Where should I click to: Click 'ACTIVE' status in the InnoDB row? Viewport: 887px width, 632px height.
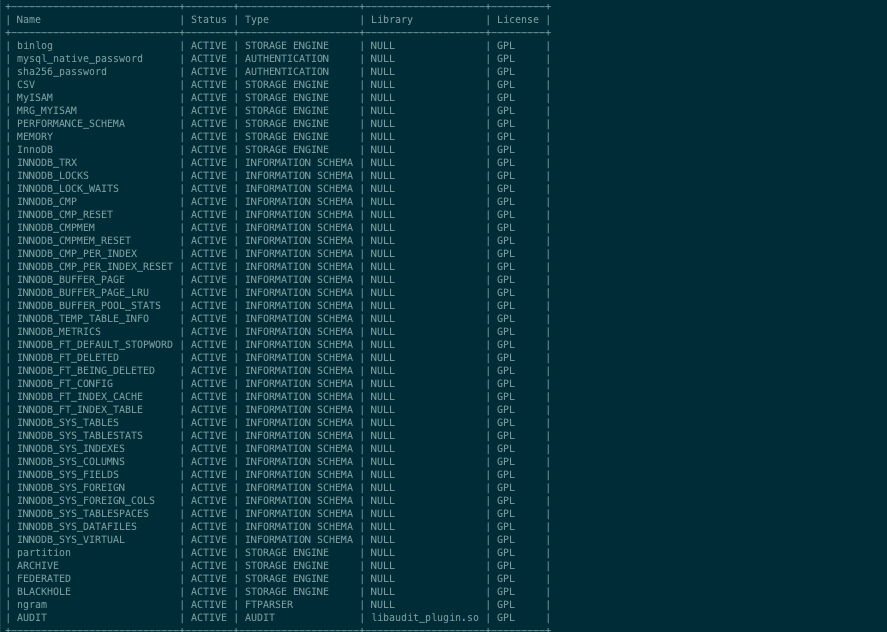pos(209,150)
